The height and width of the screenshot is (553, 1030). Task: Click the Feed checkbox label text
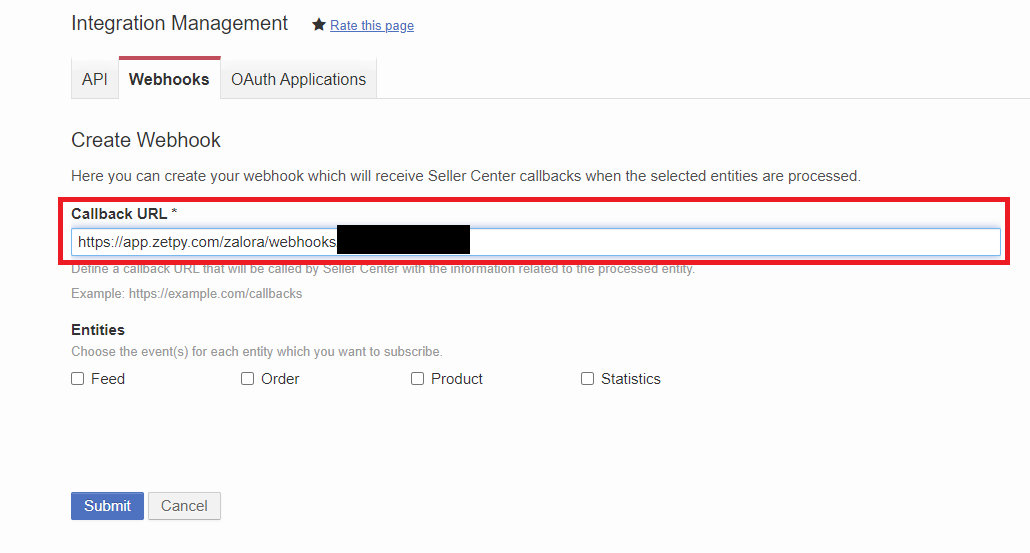click(x=108, y=379)
